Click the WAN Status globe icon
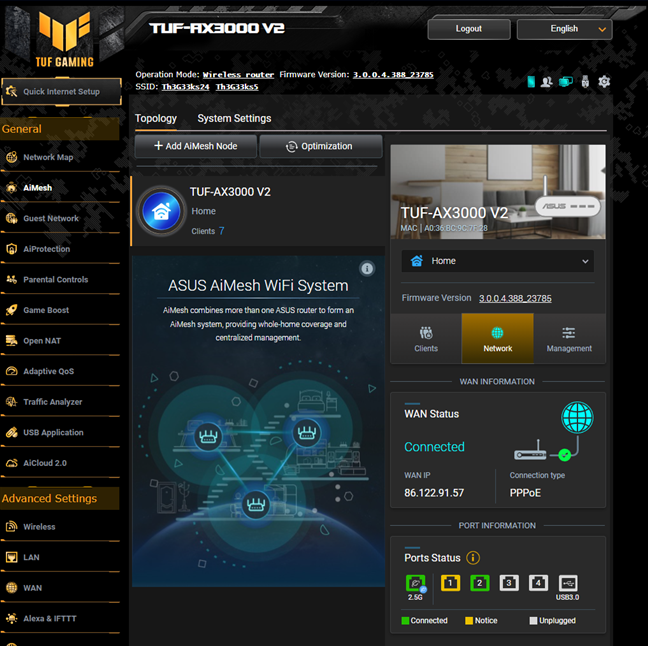This screenshot has width=648, height=646. click(577, 417)
